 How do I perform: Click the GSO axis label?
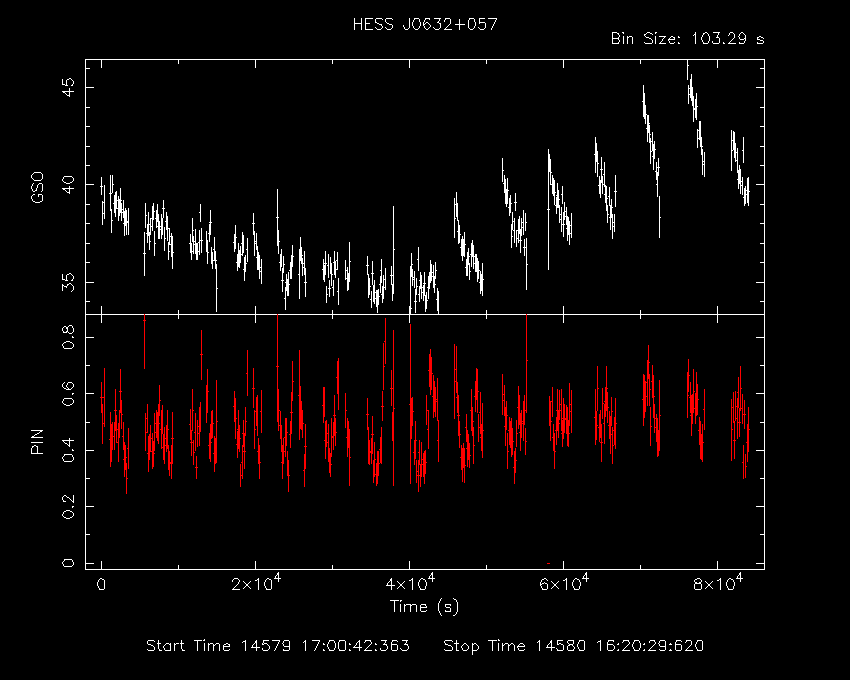[37, 187]
